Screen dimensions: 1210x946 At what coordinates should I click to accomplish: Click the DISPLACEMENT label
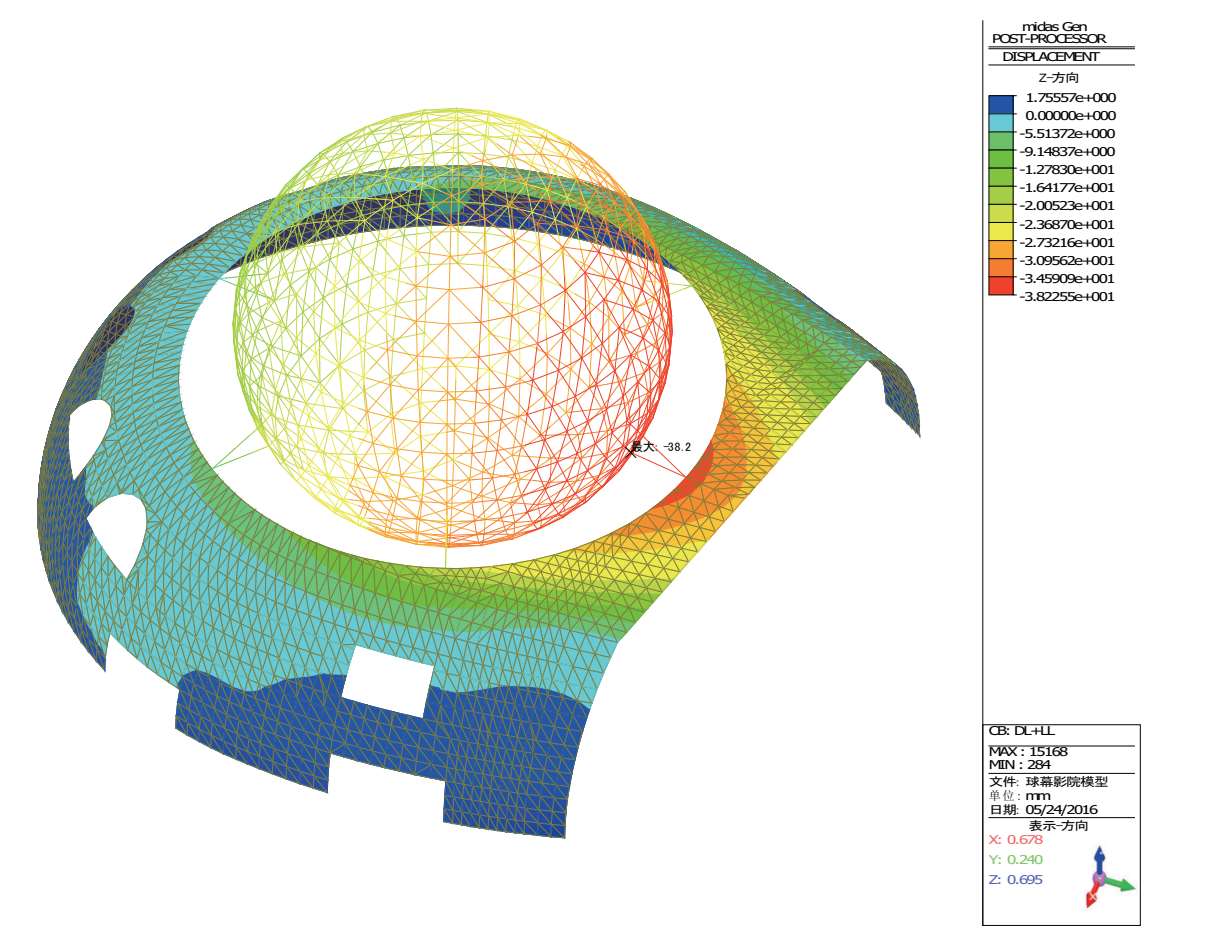tap(1052, 57)
